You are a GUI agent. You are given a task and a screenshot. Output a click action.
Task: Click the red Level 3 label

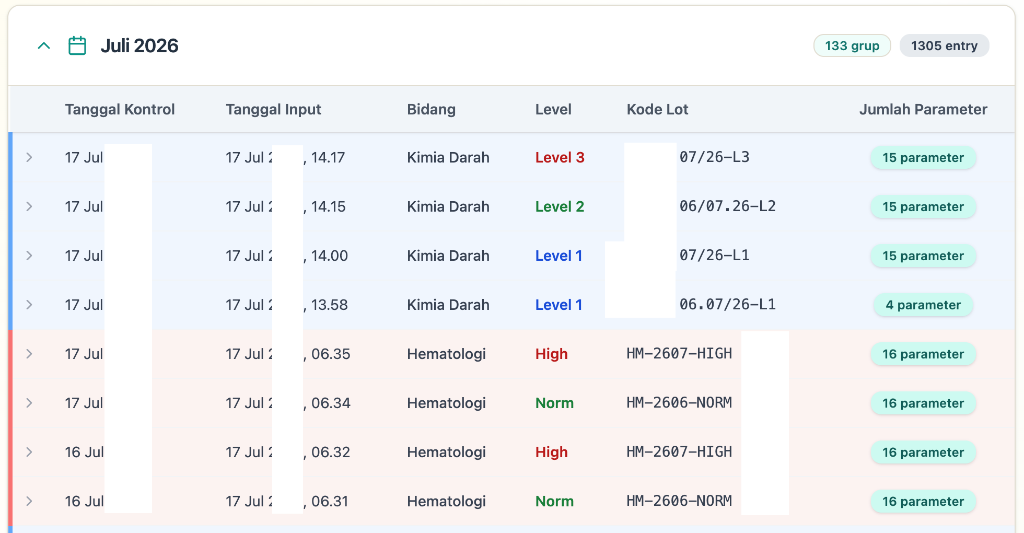pos(560,157)
